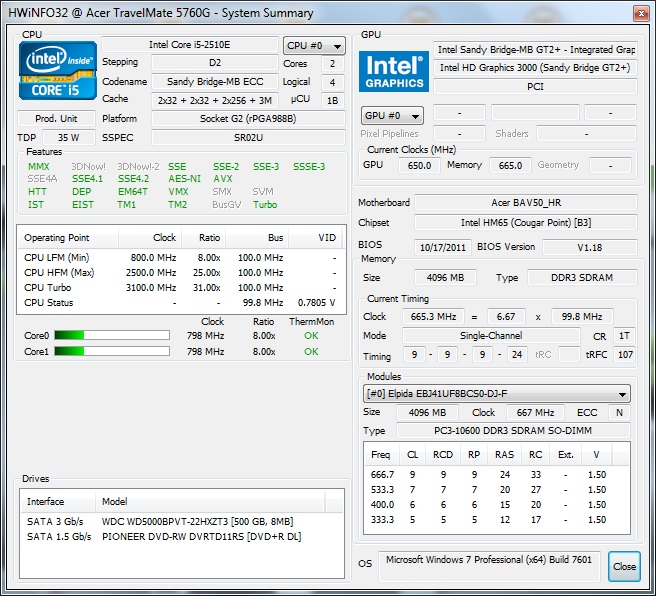Click the memory clock 665.3 MHz field
Image resolution: width=656 pixels, height=596 pixels.
coord(433,317)
